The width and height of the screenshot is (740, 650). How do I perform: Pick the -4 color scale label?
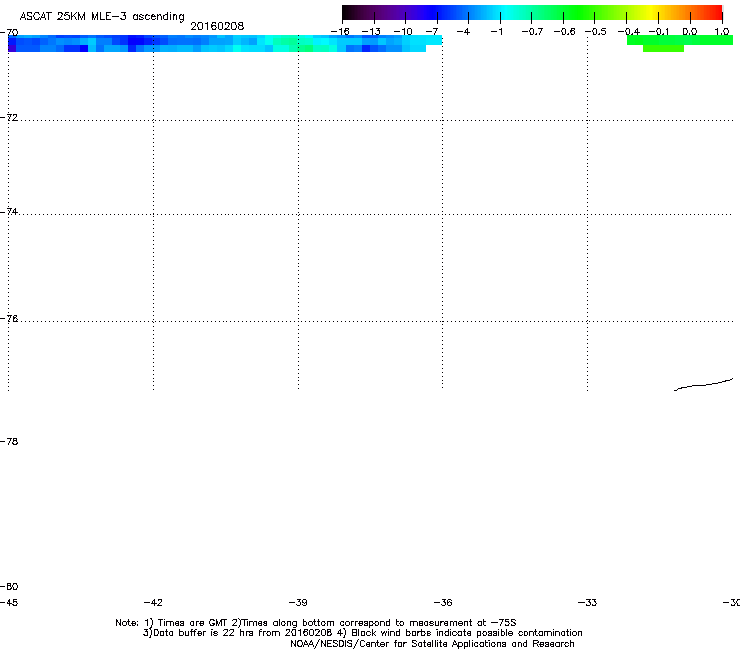tap(463, 32)
